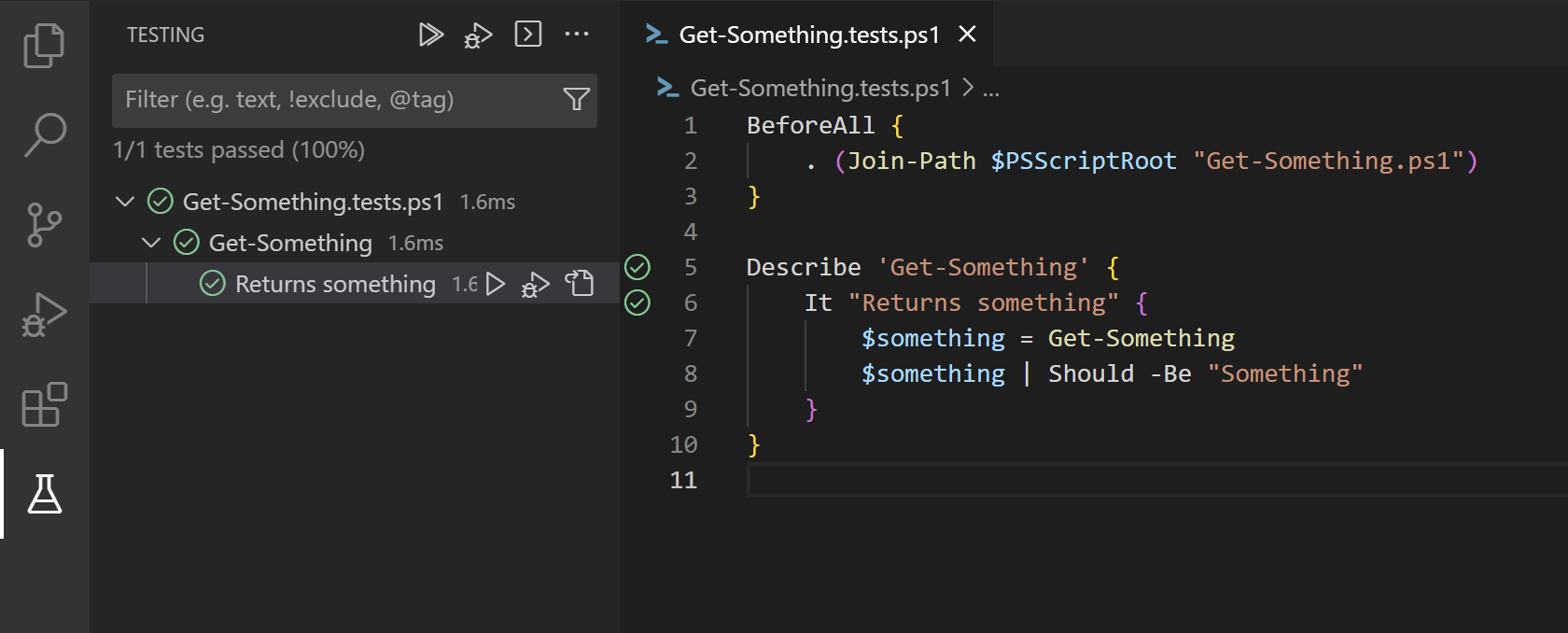Screen dimensions: 1568x633
Task: Select 'Returns something' test row
Action: pyautogui.click(x=355, y=284)
